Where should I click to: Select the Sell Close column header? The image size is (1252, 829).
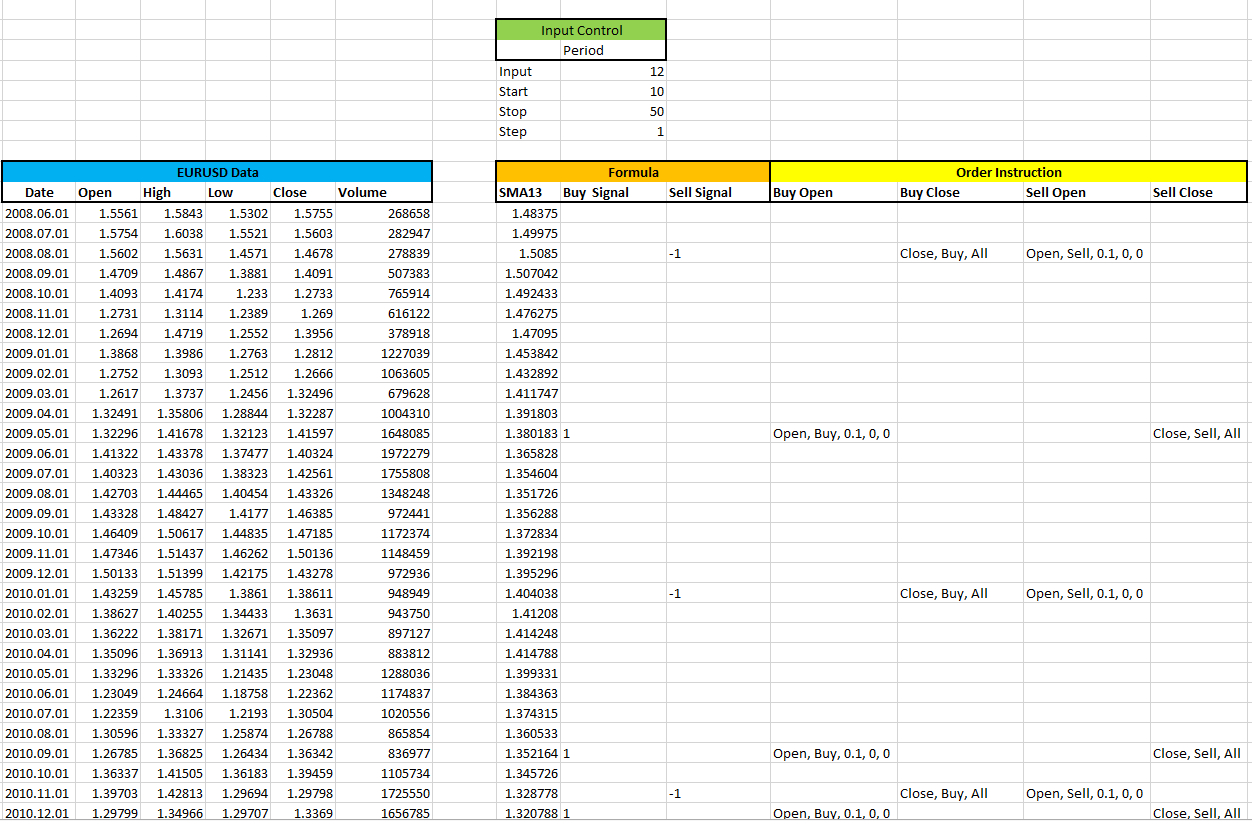coord(1199,192)
